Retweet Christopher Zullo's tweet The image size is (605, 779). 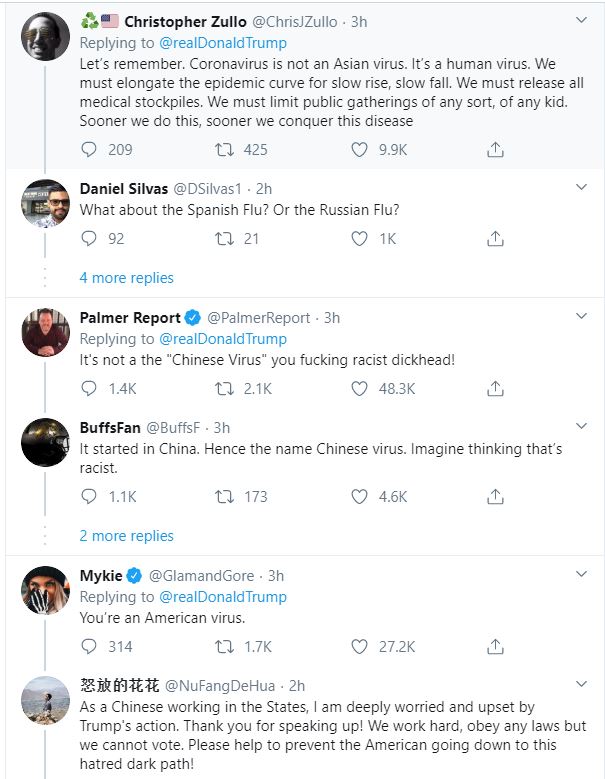pos(226,150)
